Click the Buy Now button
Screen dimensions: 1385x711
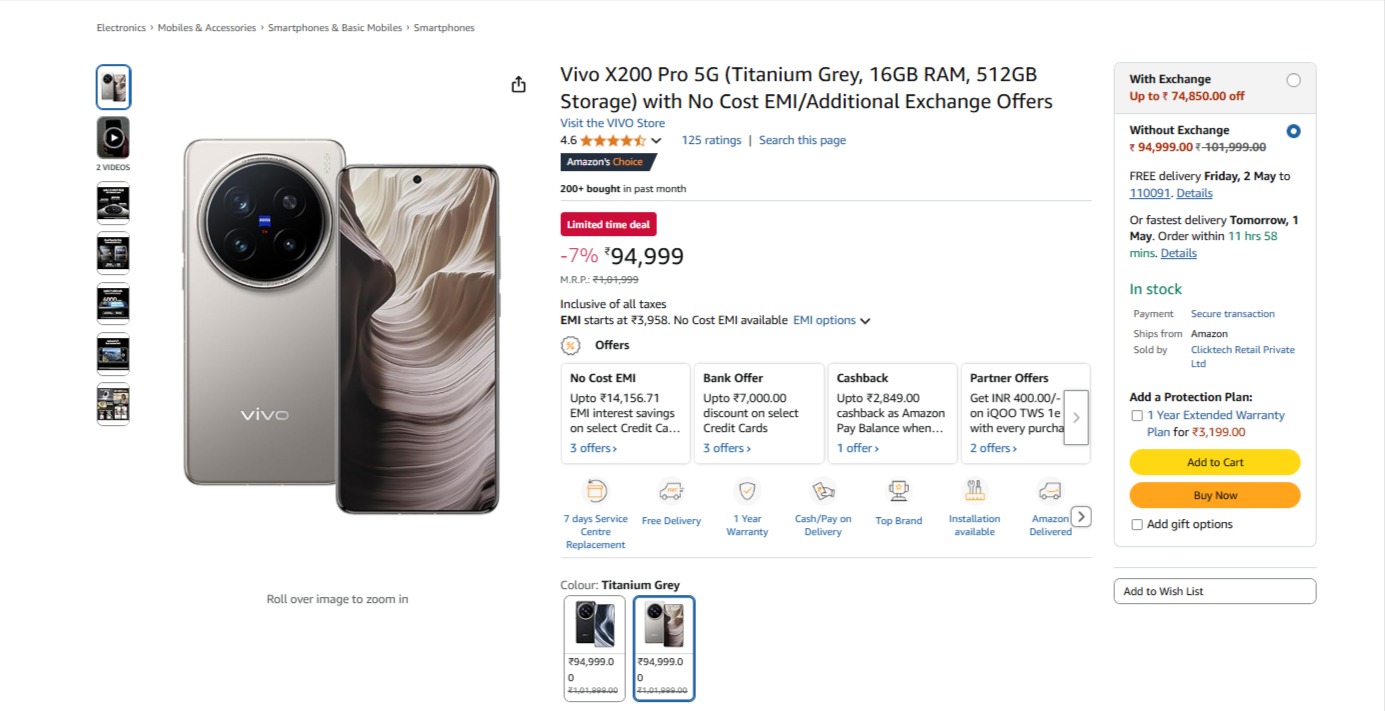(x=1215, y=495)
